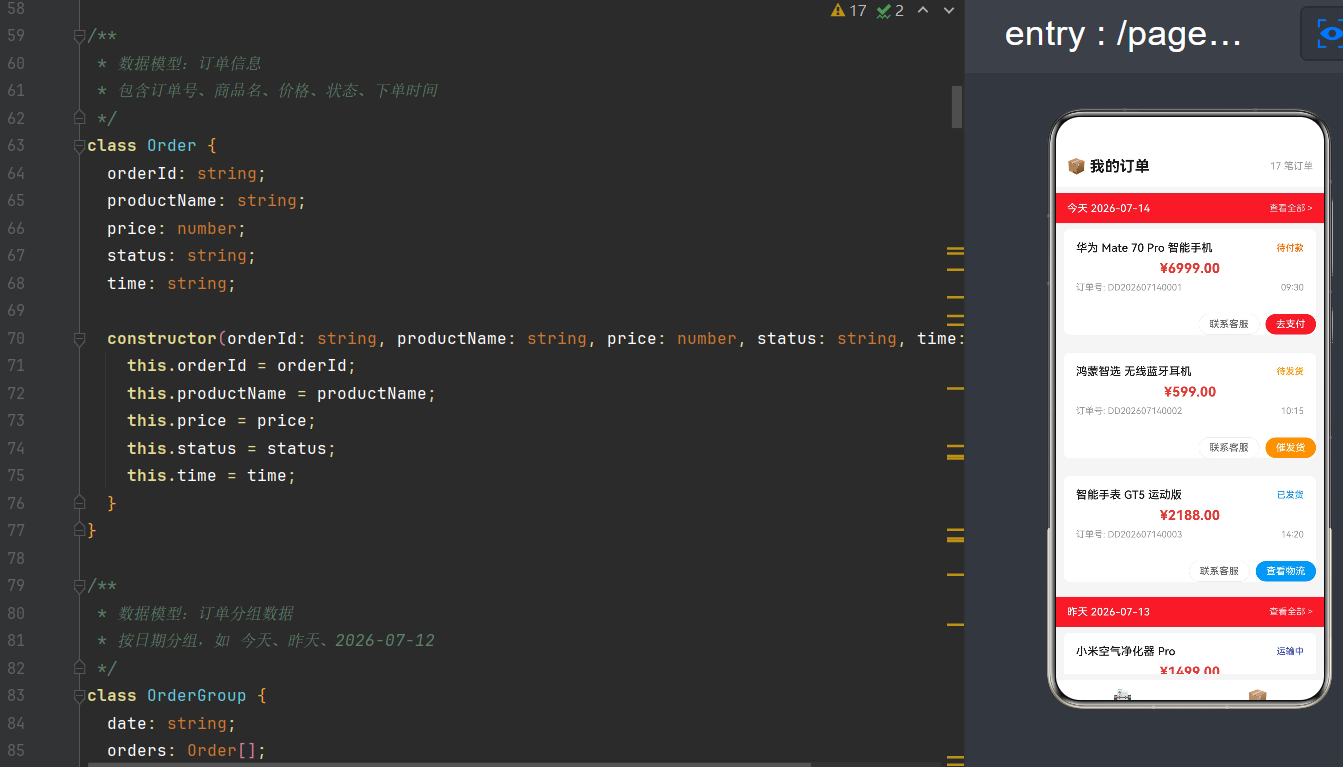Jump to the previous highlighted error arrow
1343x767 pixels.
923,10
